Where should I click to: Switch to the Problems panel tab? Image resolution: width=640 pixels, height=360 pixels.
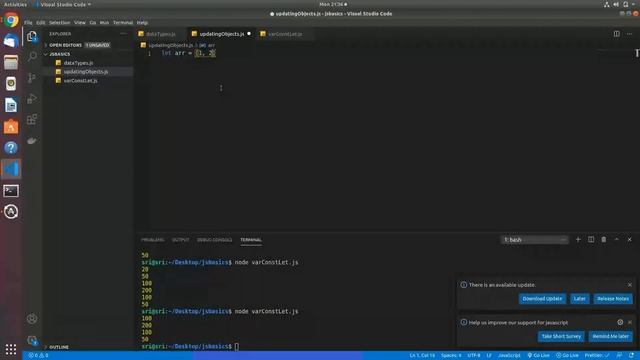(152, 240)
